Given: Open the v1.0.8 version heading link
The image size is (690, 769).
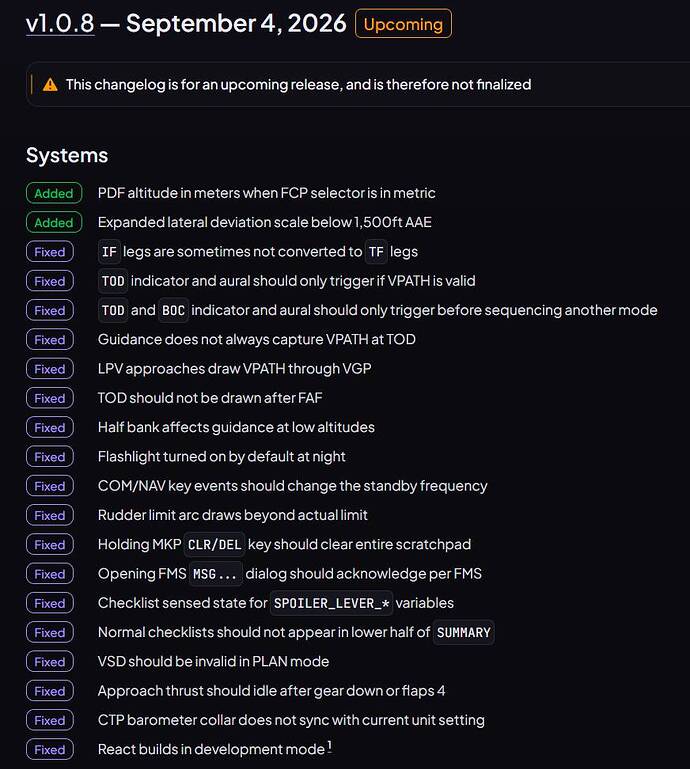Looking at the screenshot, I should 60,23.
